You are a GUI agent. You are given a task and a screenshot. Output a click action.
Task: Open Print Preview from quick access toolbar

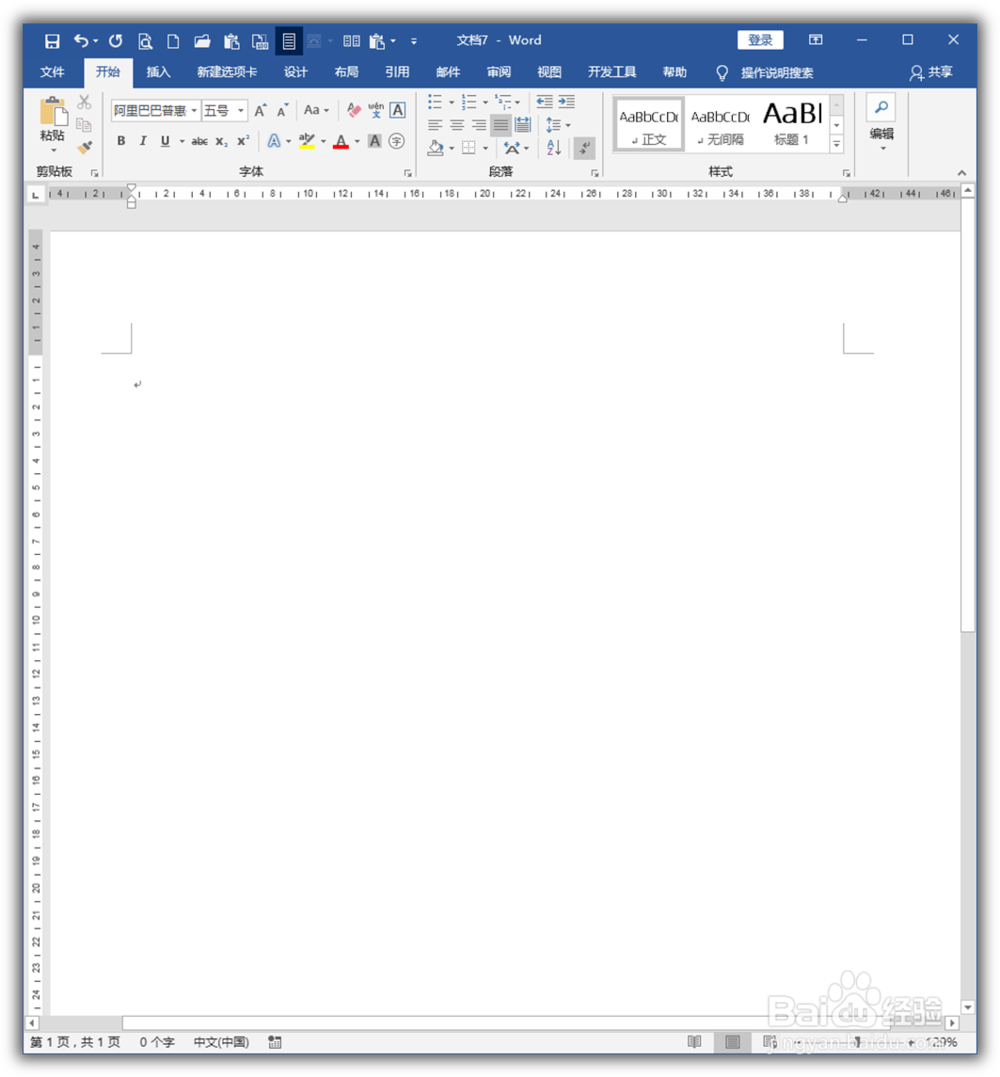click(x=145, y=41)
